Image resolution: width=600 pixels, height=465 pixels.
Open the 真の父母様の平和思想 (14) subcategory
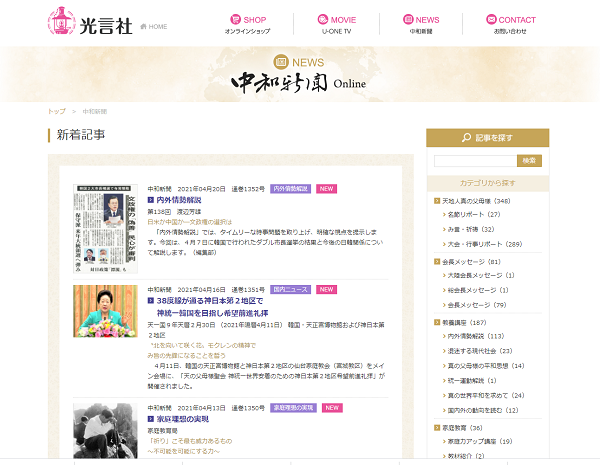pos(486,366)
